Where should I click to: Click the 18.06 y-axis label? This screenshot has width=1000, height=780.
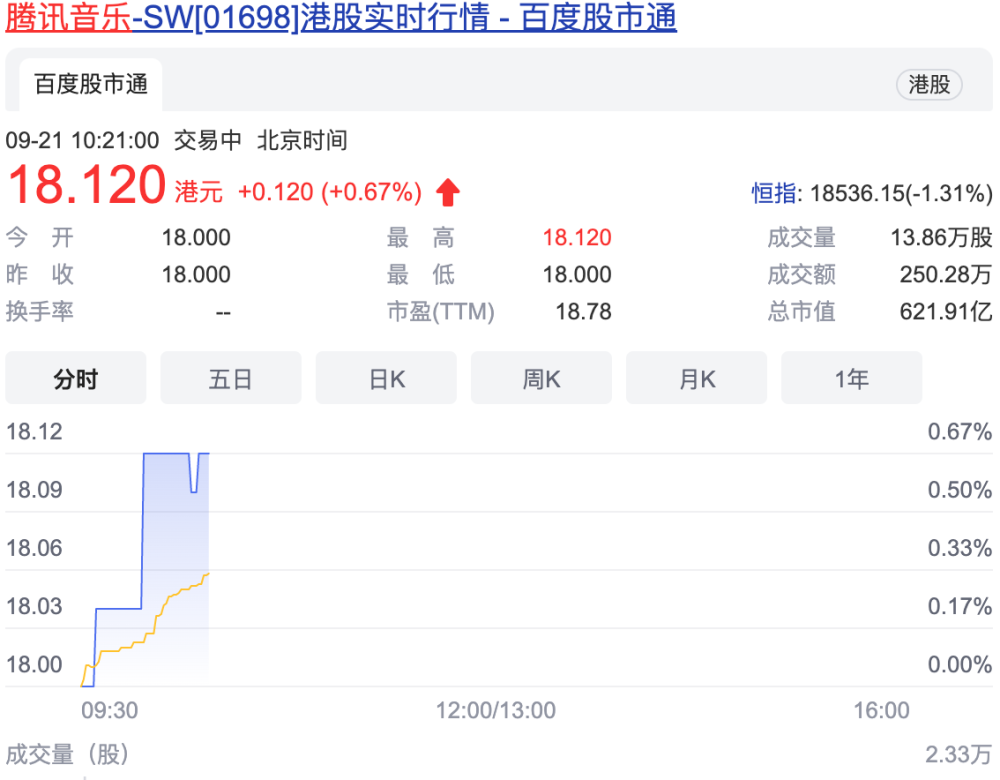tap(34, 548)
